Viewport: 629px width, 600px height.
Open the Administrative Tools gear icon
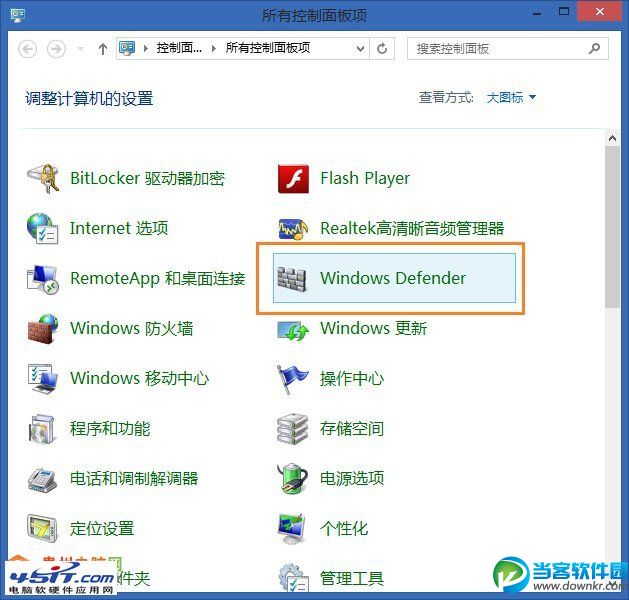(294, 578)
